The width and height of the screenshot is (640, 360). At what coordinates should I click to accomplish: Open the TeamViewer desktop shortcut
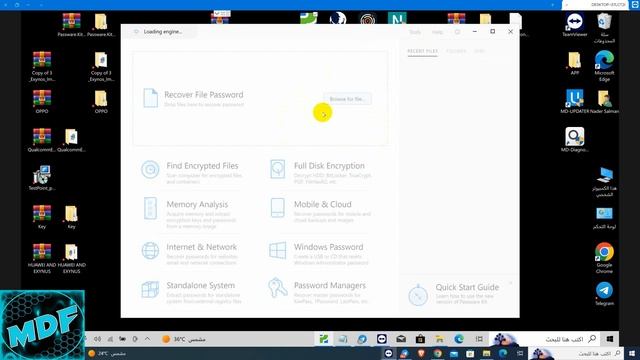[575, 24]
